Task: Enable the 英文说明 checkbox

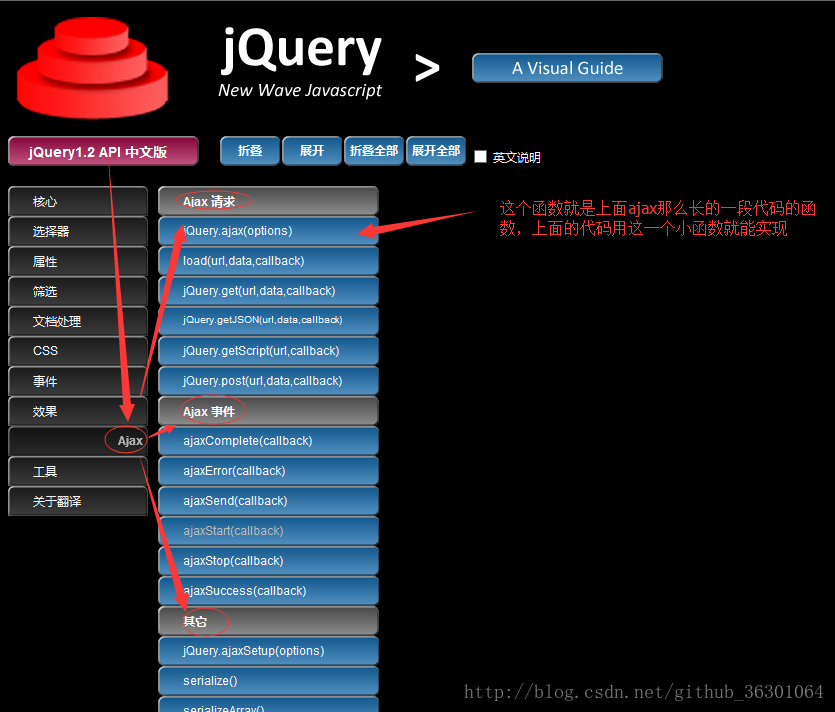Action: pyautogui.click(x=480, y=157)
